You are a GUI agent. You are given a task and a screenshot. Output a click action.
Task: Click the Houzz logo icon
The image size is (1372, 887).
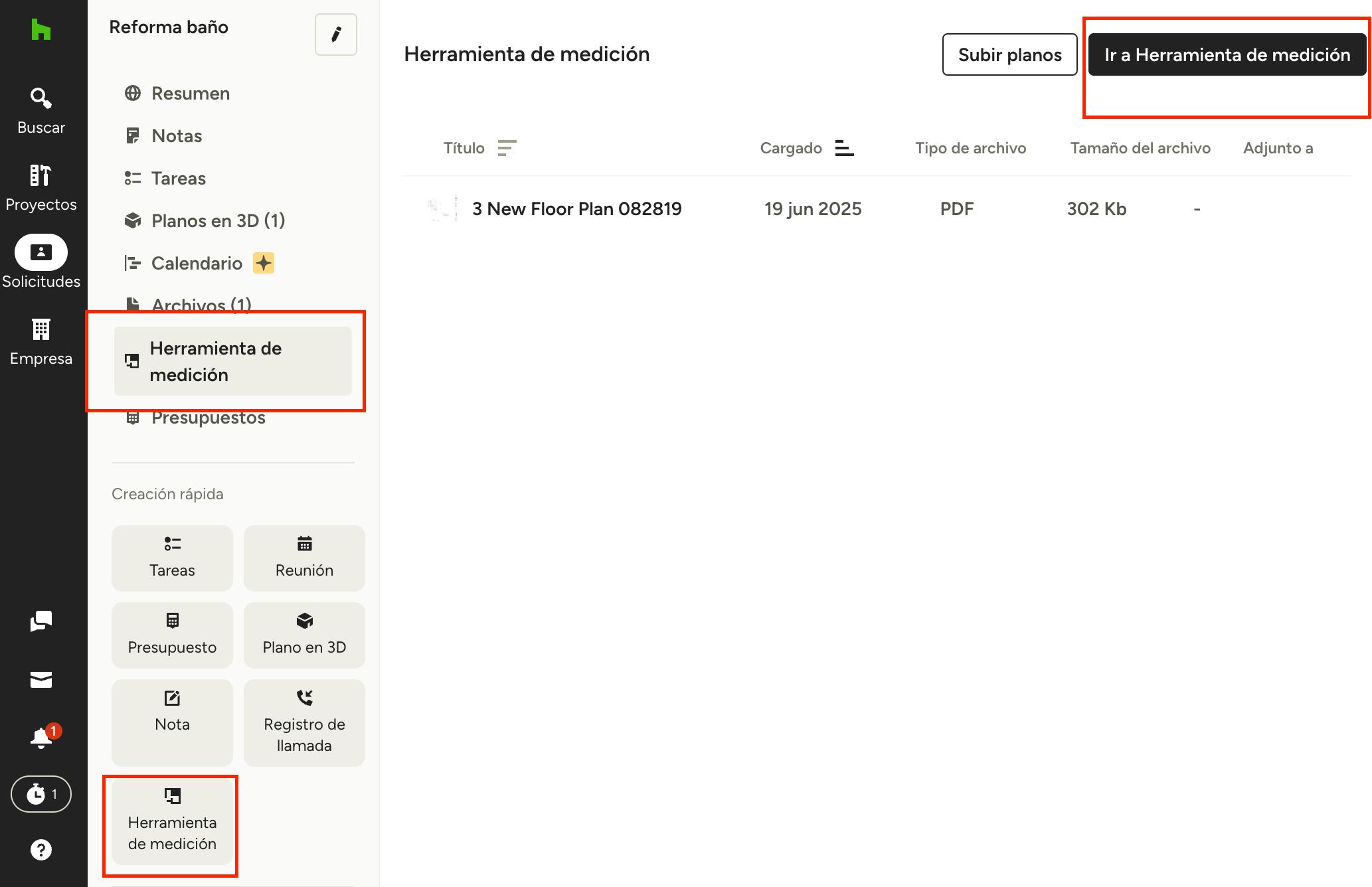tap(41, 30)
